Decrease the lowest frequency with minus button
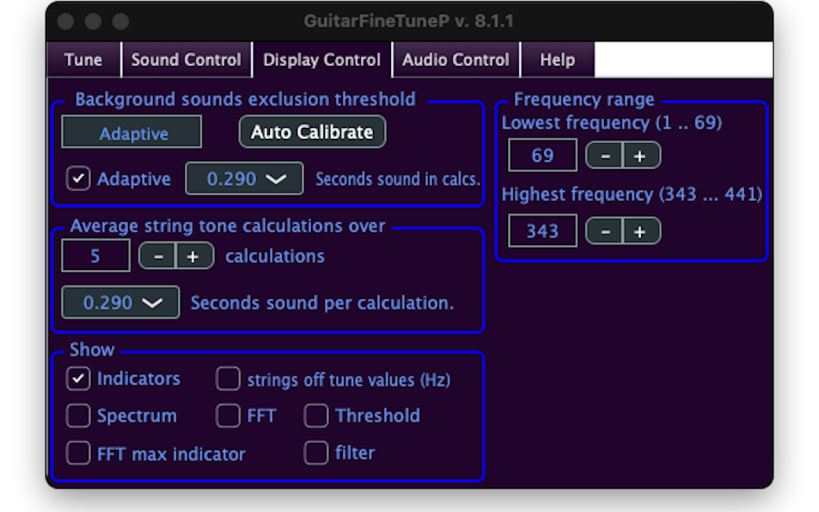819x512 pixels. pyautogui.click(x=605, y=156)
